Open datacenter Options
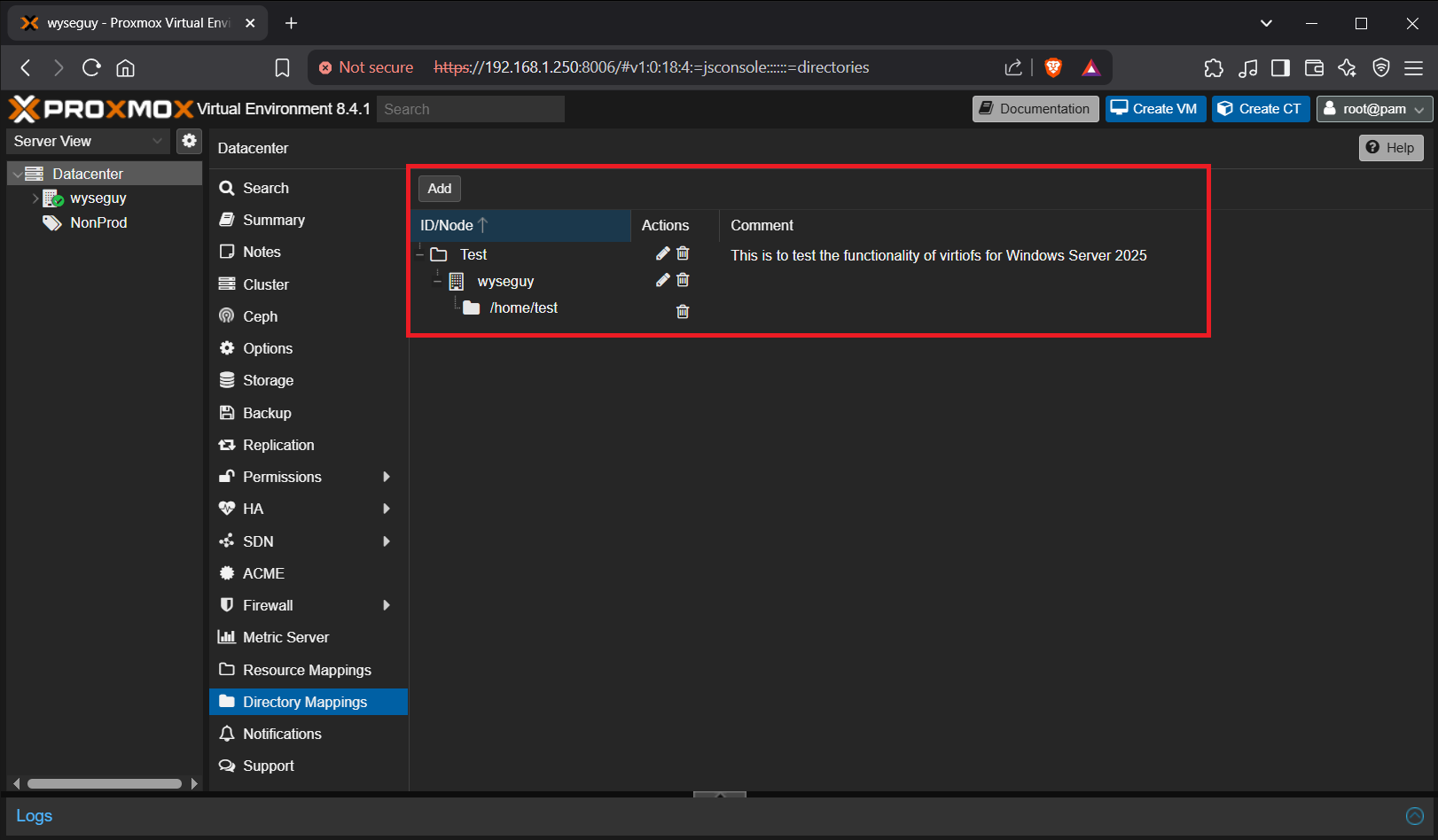1438x840 pixels. 309,348
